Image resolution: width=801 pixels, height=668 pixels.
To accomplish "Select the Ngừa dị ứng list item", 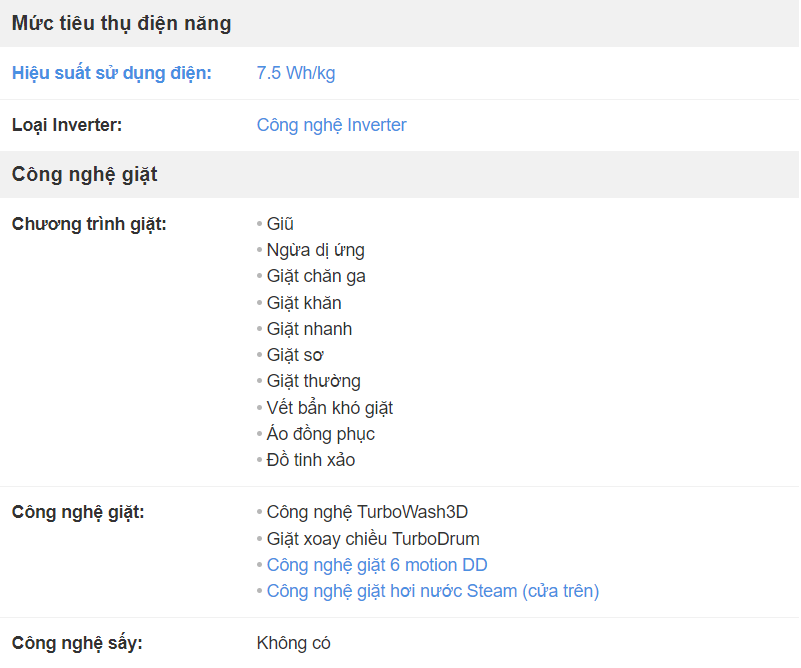I will [316, 250].
